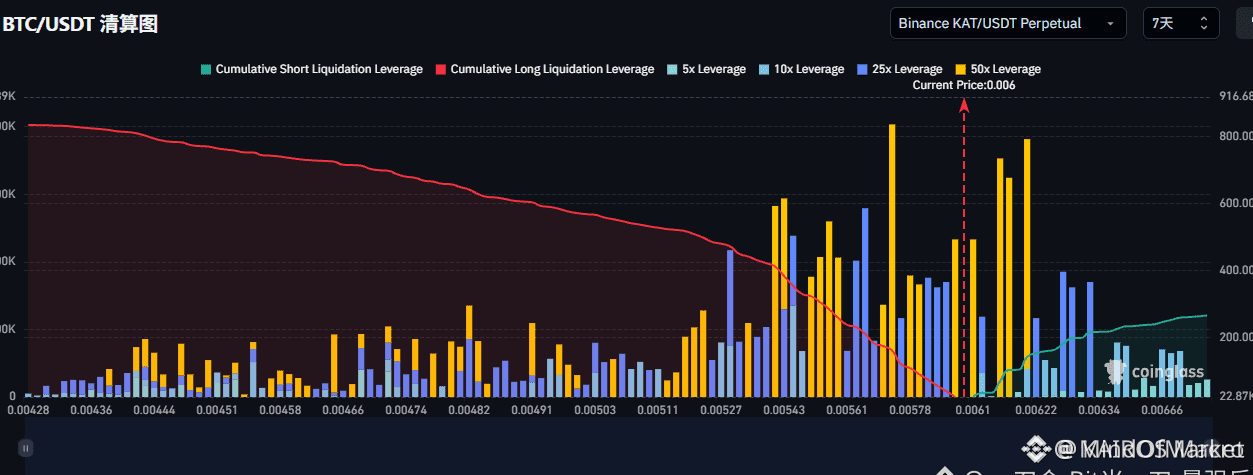Viewport: 1253px width, 475px height.
Task: Hide the 10x Leverage series in legend
Action: pyautogui.click(x=801, y=69)
